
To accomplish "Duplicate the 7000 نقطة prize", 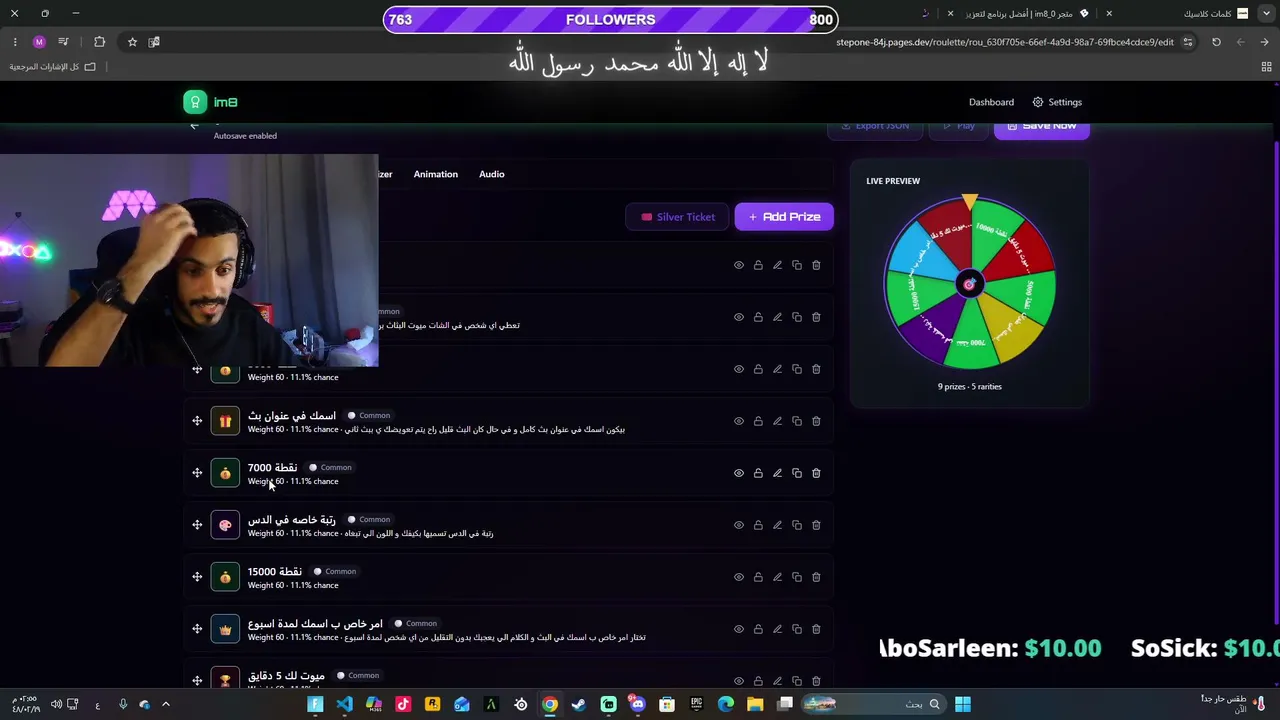I will (x=797, y=473).
